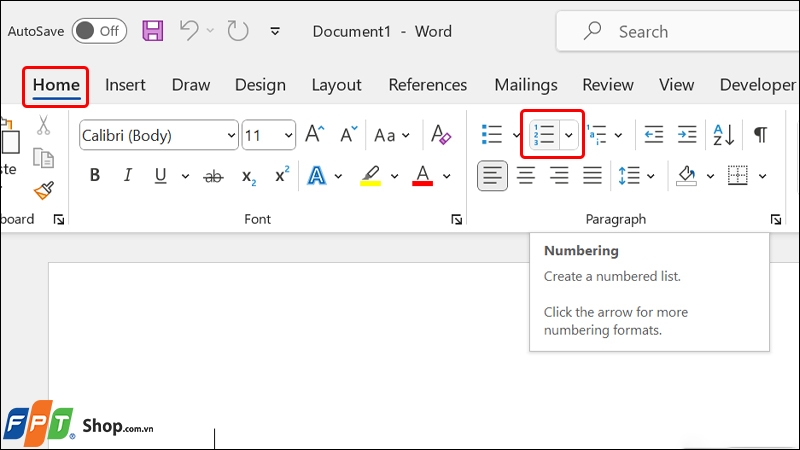Image resolution: width=800 pixels, height=450 pixels.
Task: Expand underline style options arrow
Action: [x=185, y=177]
